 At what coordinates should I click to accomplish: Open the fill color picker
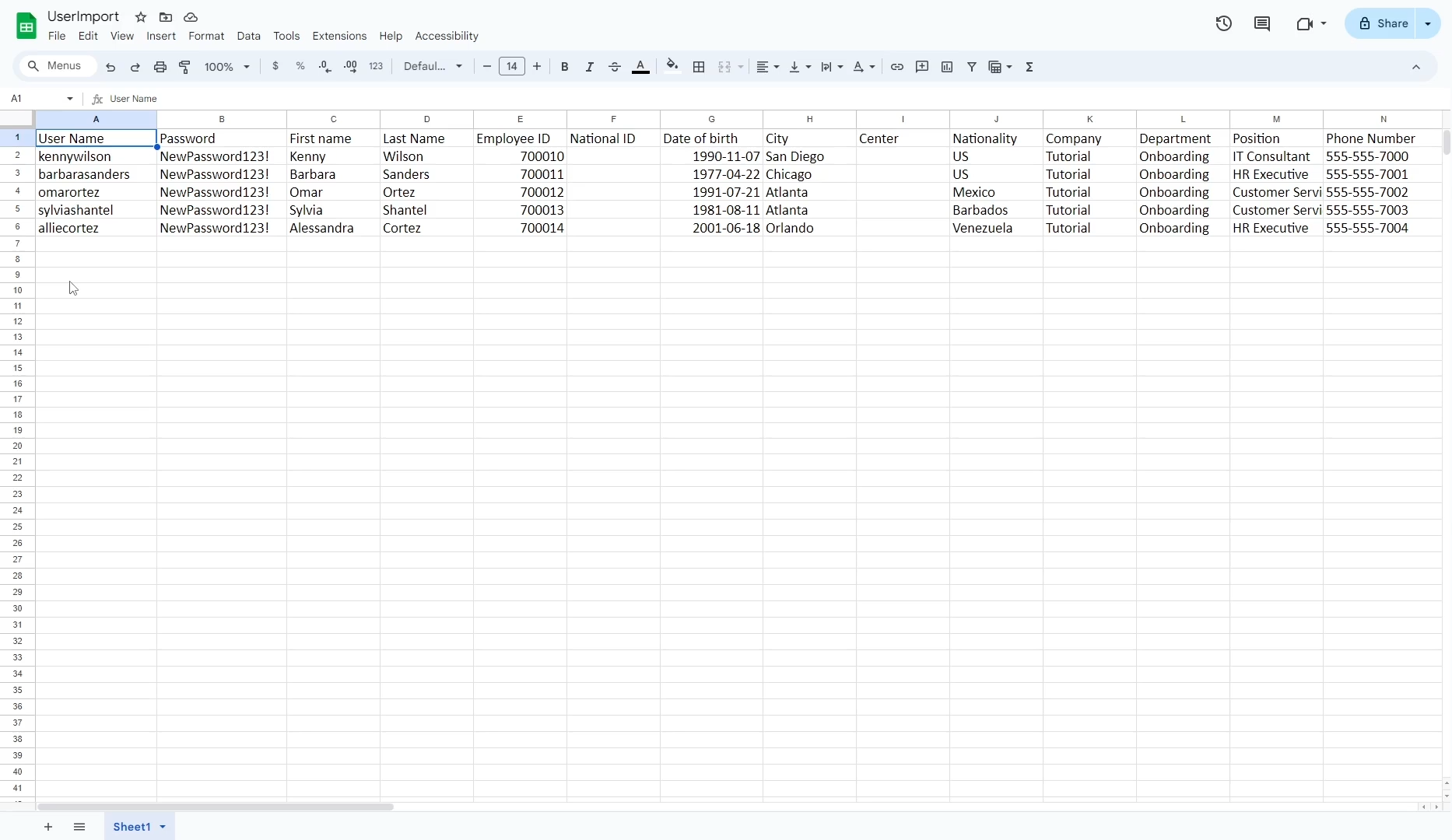[x=672, y=67]
